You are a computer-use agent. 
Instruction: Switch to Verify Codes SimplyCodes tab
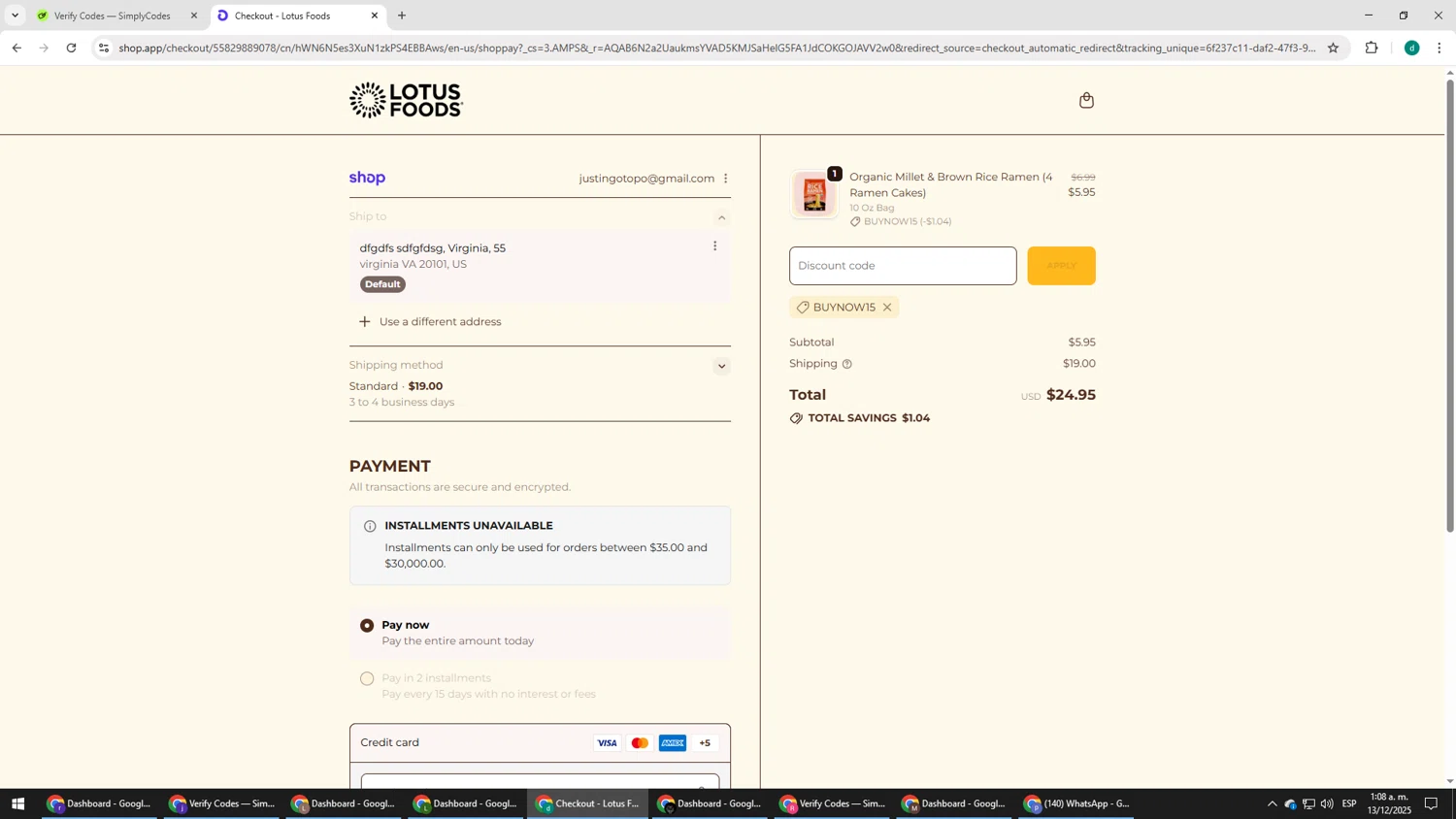click(x=112, y=16)
